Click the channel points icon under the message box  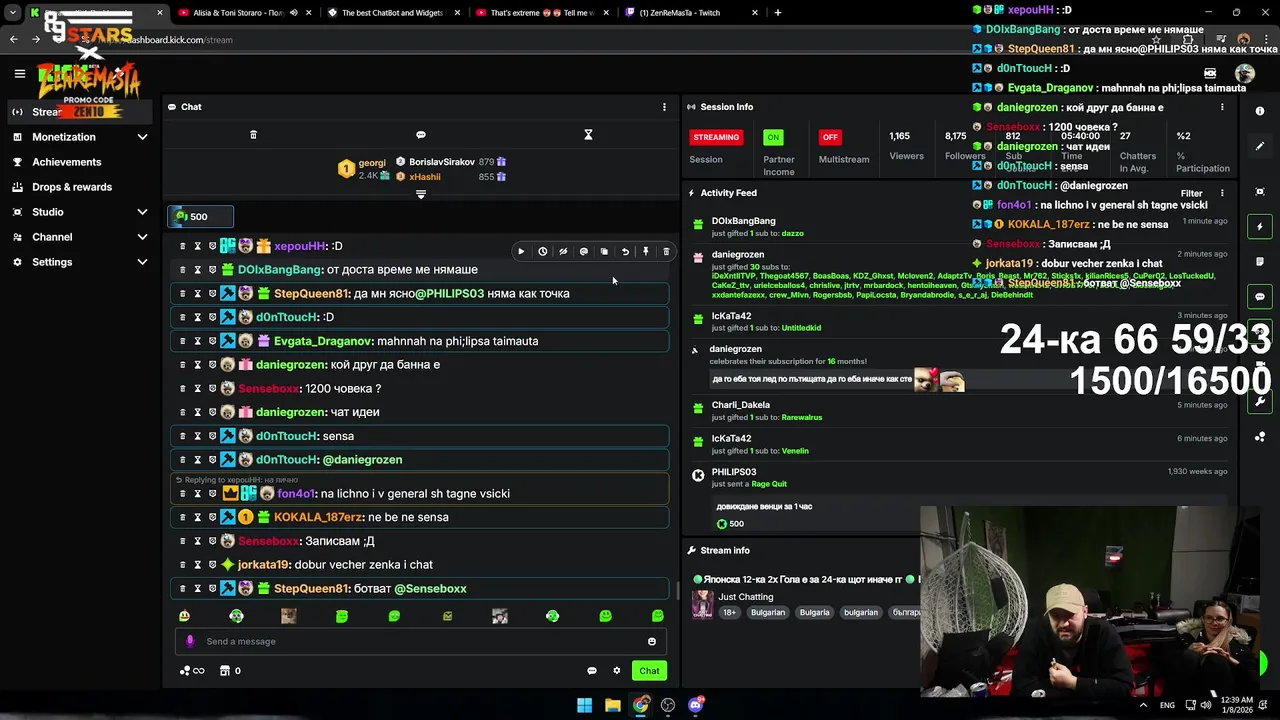tap(192, 671)
